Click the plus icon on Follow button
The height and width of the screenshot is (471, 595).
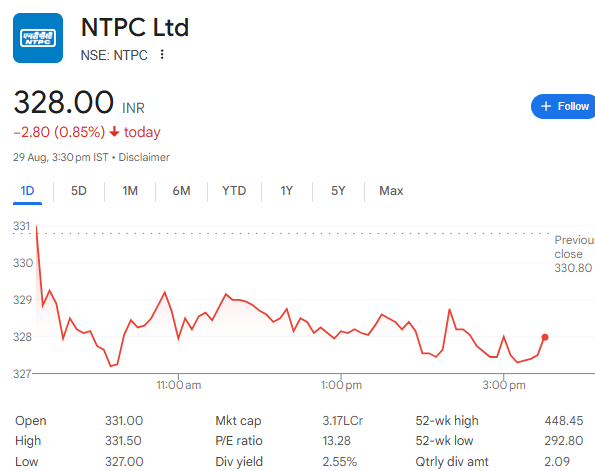coord(546,106)
